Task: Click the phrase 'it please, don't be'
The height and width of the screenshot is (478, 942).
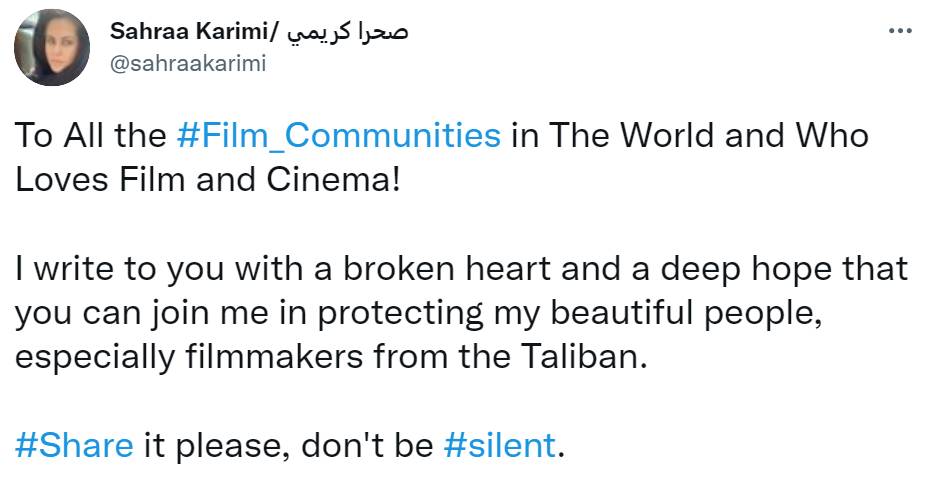Action: [288, 446]
